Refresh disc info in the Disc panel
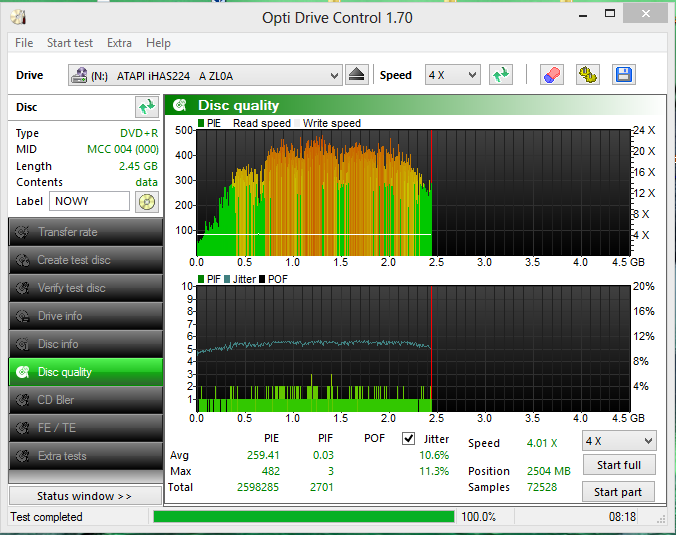 tap(147, 106)
